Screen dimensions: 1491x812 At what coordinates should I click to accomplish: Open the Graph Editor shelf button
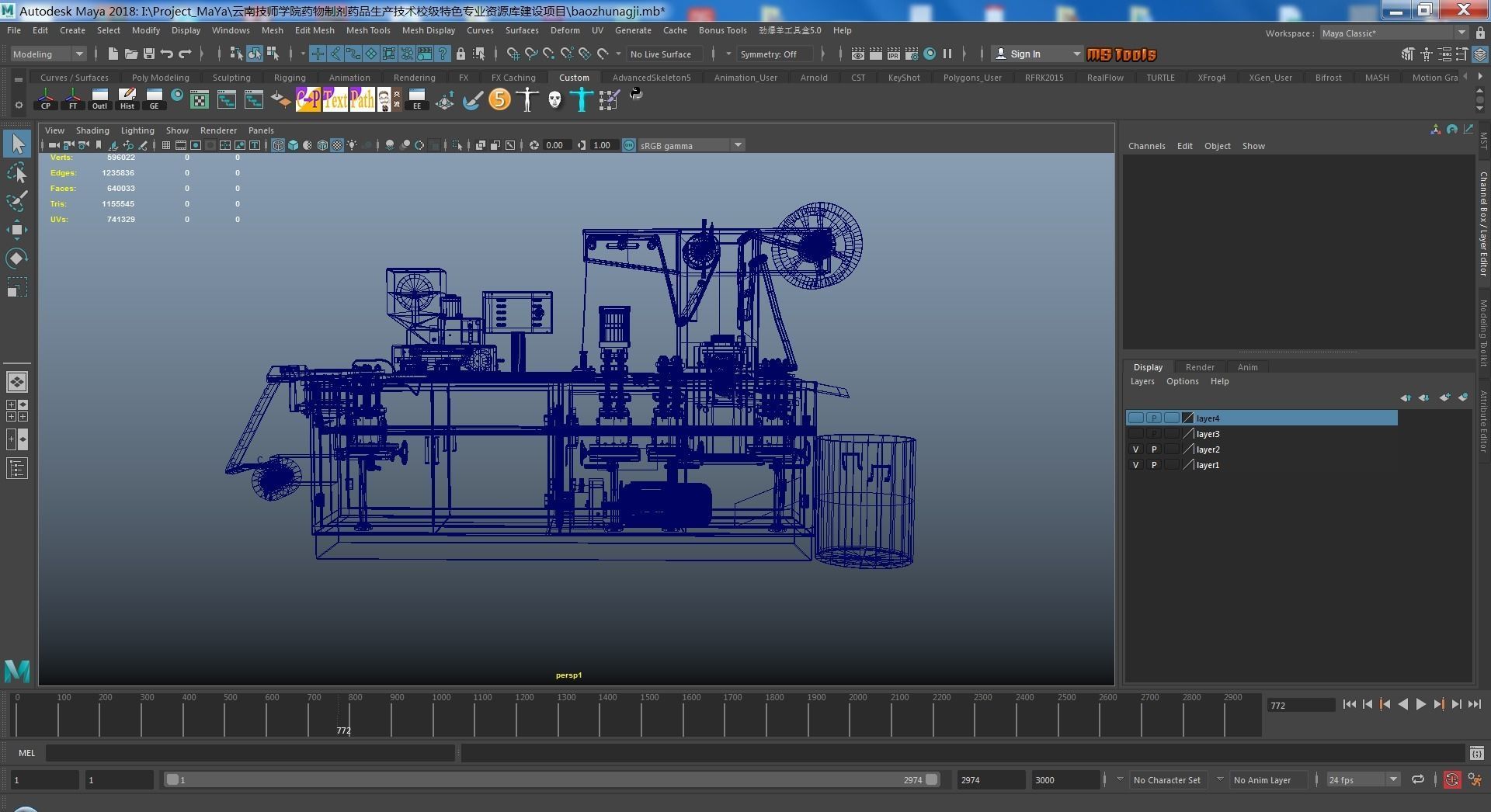coord(154,99)
